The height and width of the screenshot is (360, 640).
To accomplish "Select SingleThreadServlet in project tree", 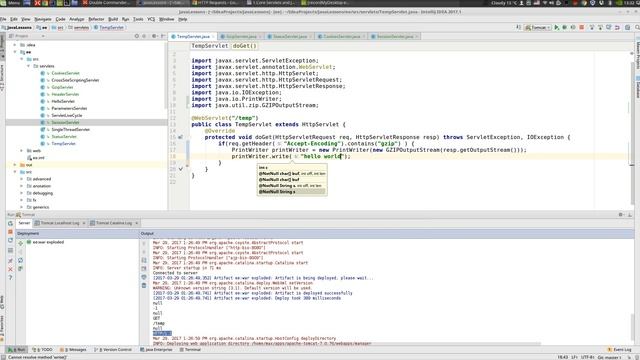I will click(x=70, y=130).
